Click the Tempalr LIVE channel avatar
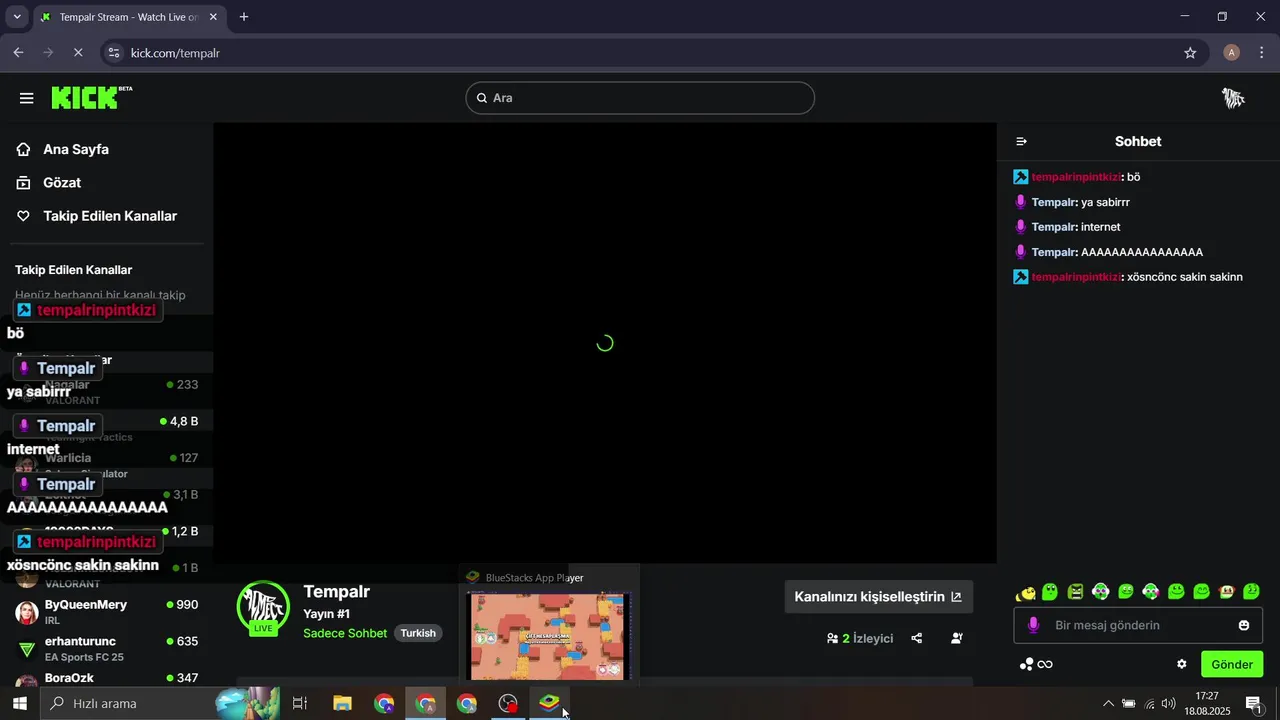Image resolution: width=1280 pixels, height=720 pixels. [x=263, y=607]
